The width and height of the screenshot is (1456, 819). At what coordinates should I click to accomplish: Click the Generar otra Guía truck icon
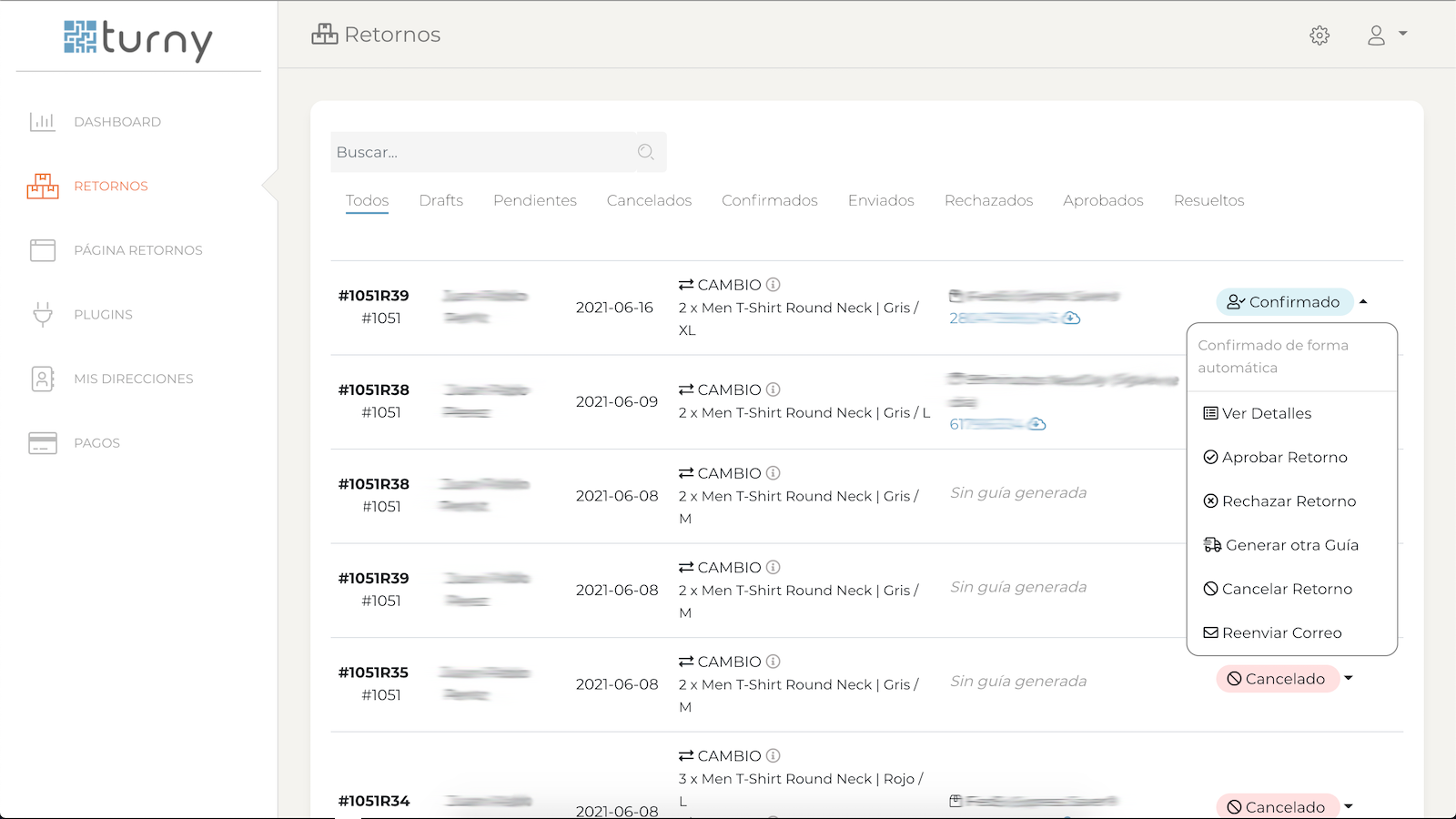[1212, 545]
